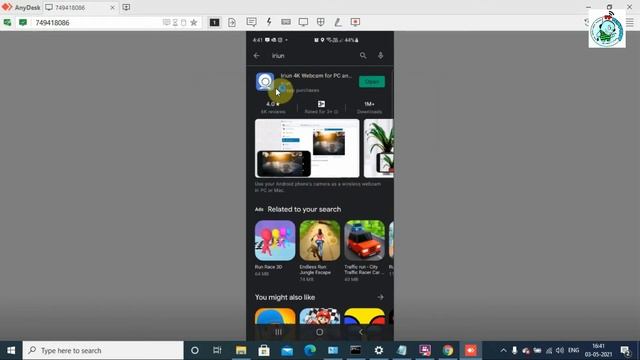Viewport: 640px width, 360px height.
Task: Switch the ENG input language
Action: (x=573, y=350)
